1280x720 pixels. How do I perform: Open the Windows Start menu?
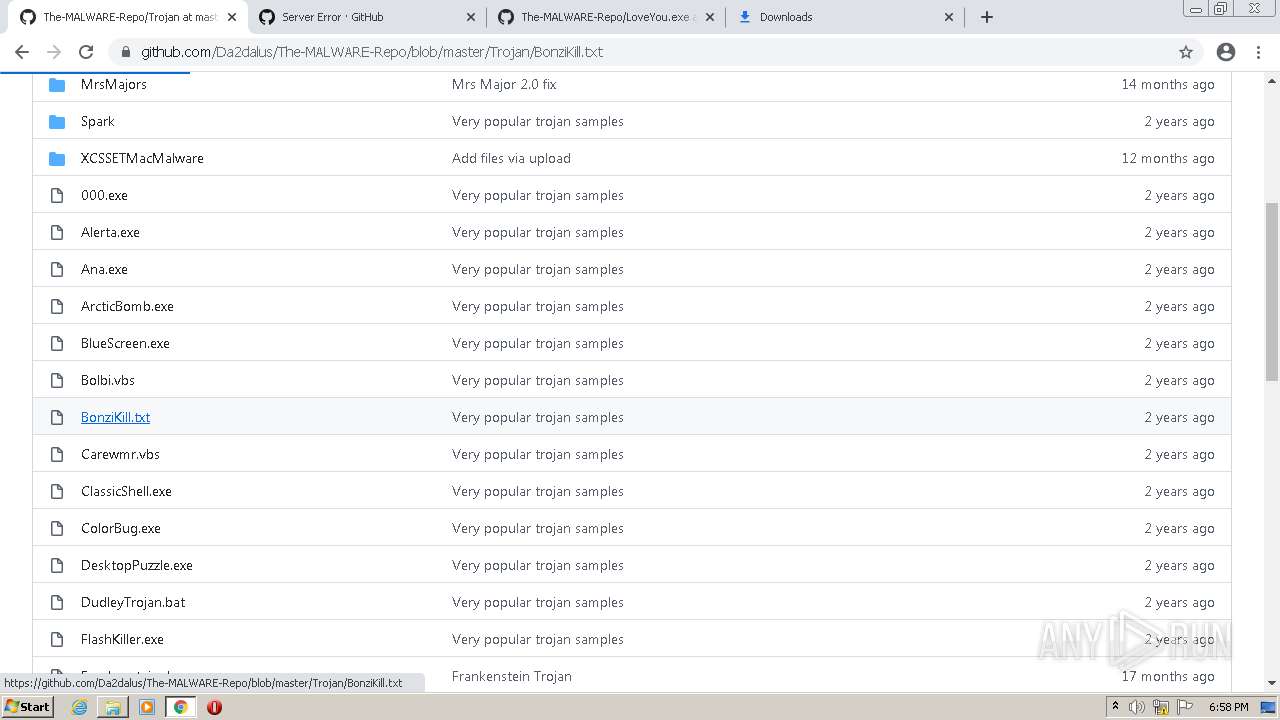click(27, 706)
